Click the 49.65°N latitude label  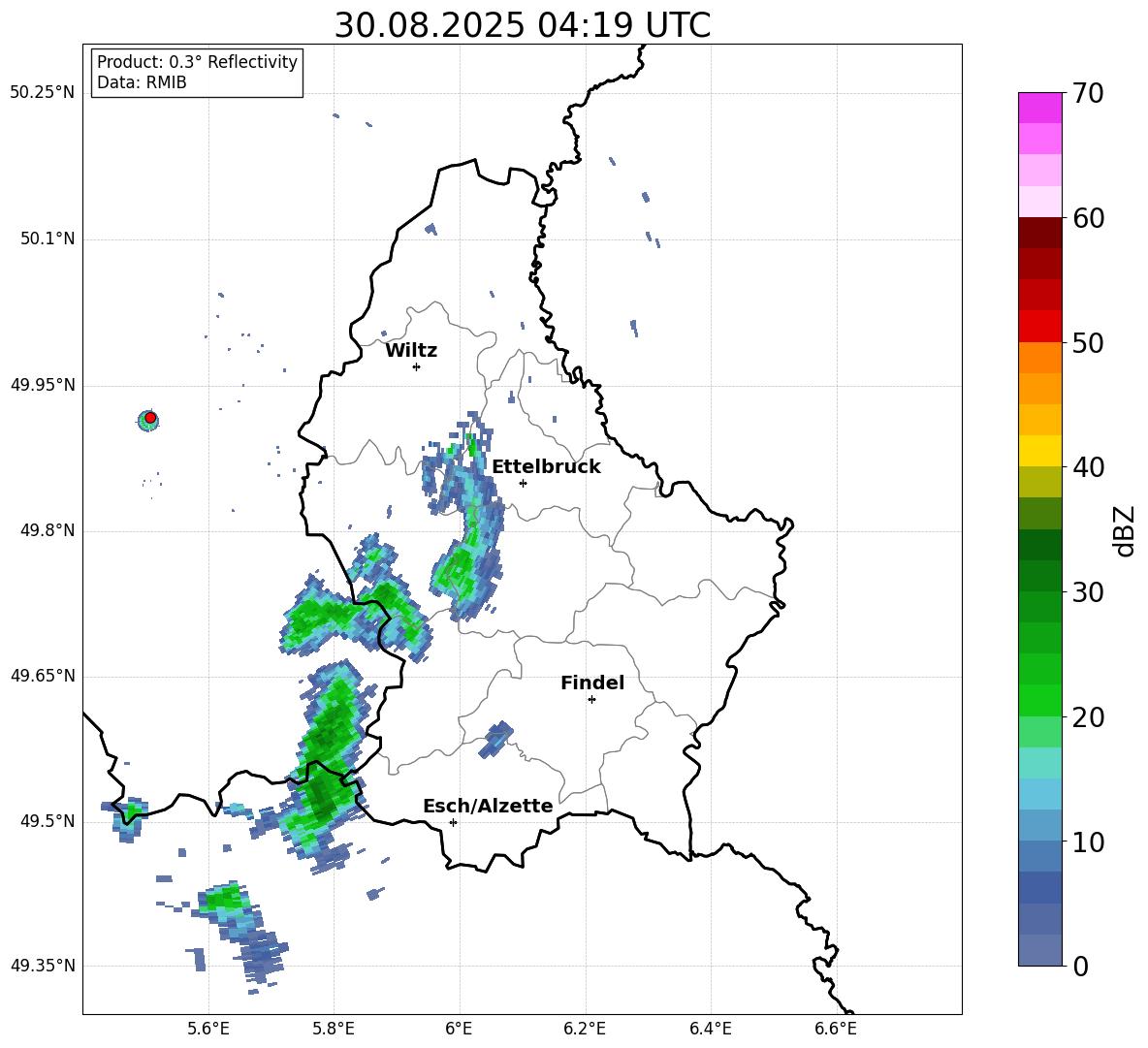point(43,676)
